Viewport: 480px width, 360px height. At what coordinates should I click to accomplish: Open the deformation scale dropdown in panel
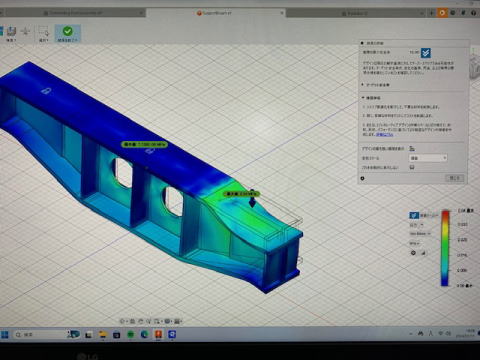pos(428,158)
